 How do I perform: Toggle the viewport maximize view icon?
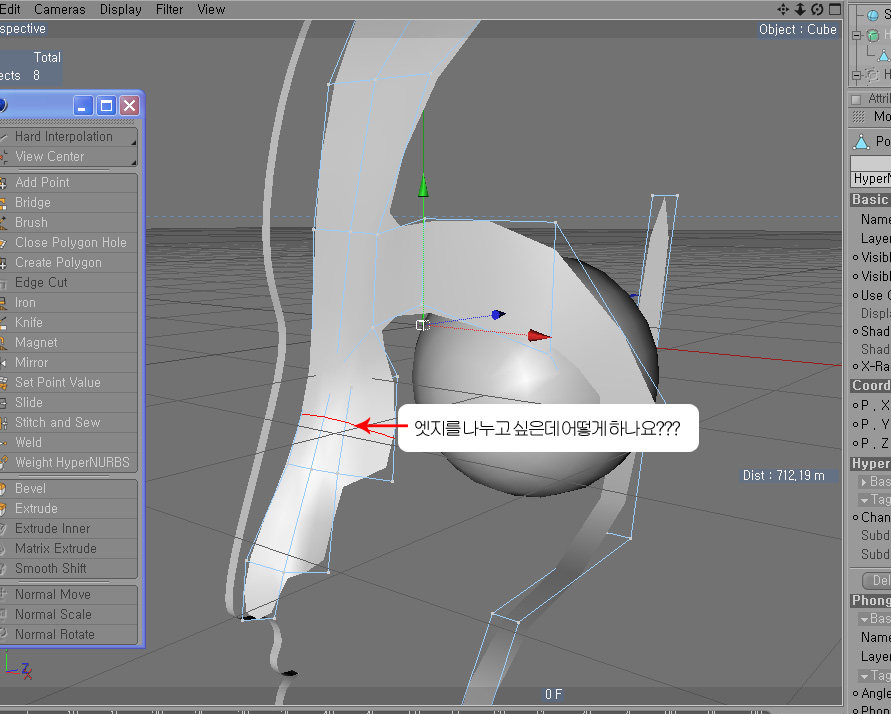pos(833,9)
